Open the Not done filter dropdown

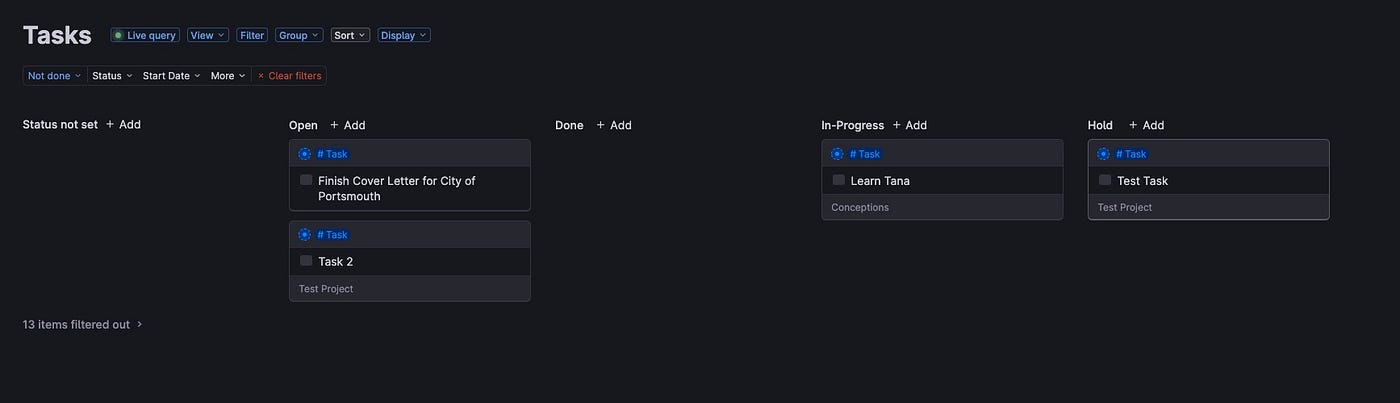(54, 76)
